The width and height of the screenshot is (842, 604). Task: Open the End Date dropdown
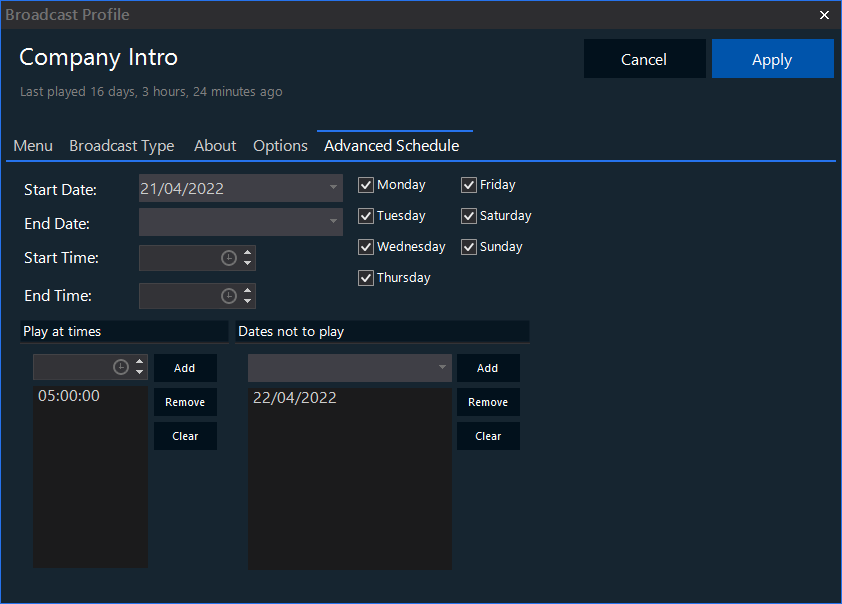click(333, 221)
